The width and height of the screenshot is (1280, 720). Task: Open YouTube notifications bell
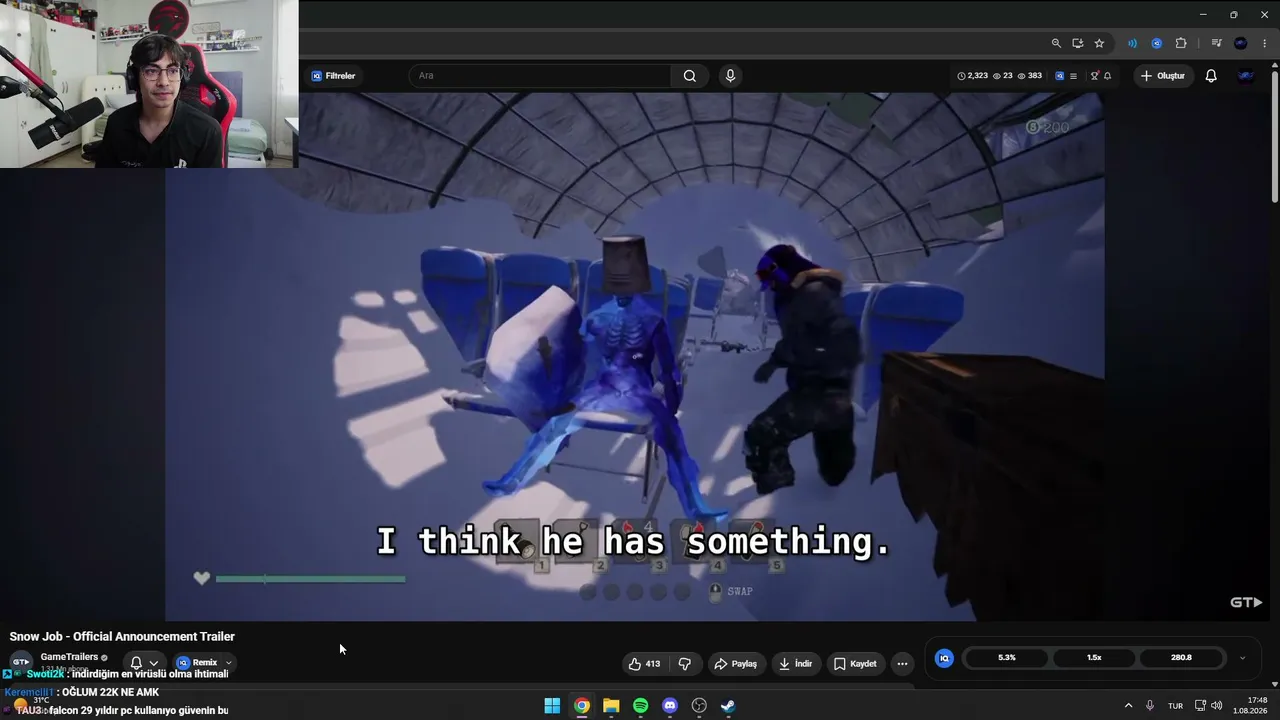click(x=1211, y=76)
